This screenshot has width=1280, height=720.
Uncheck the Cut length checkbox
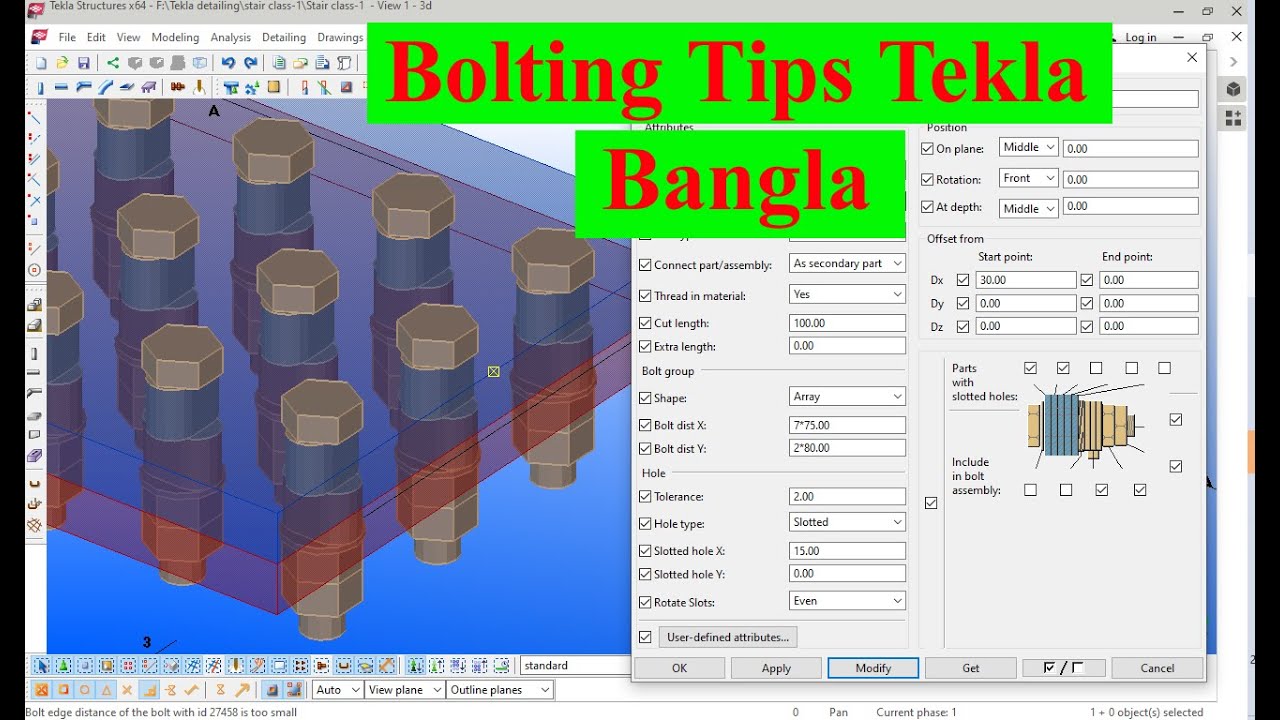pyautogui.click(x=645, y=323)
